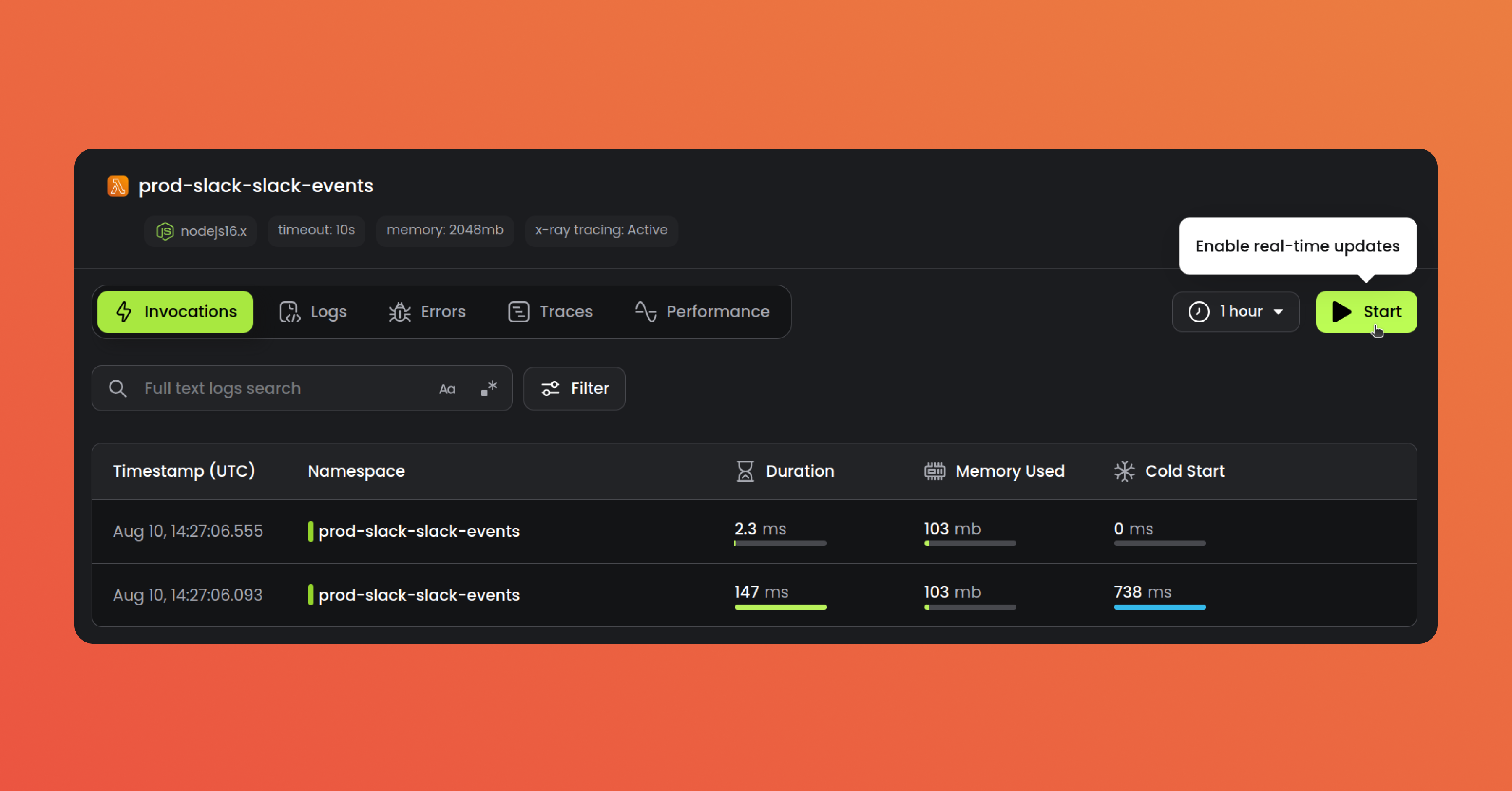Open the Errors tab

point(427,312)
